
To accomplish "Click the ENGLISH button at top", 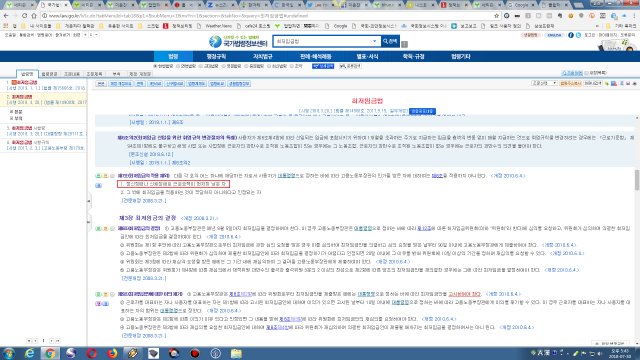I will coord(554,35).
